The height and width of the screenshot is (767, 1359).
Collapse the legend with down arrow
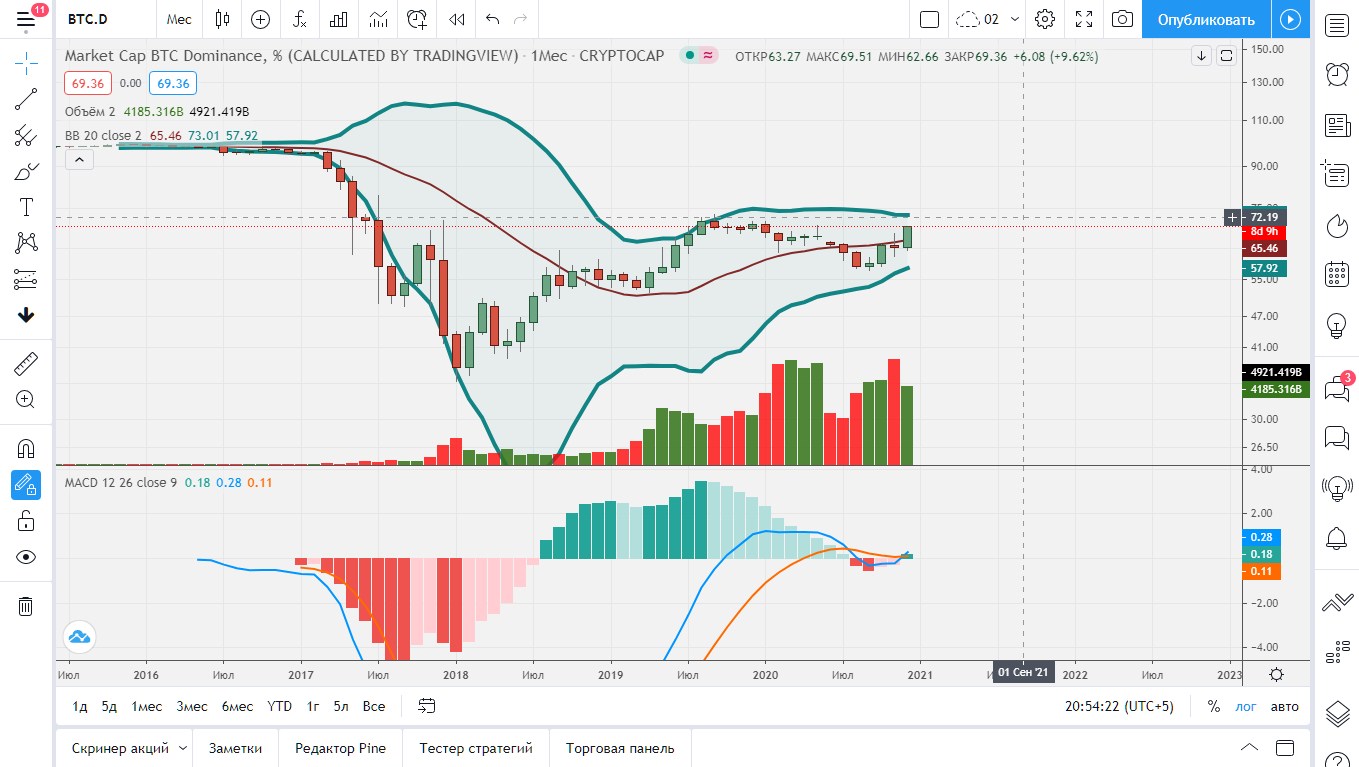(x=1201, y=56)
